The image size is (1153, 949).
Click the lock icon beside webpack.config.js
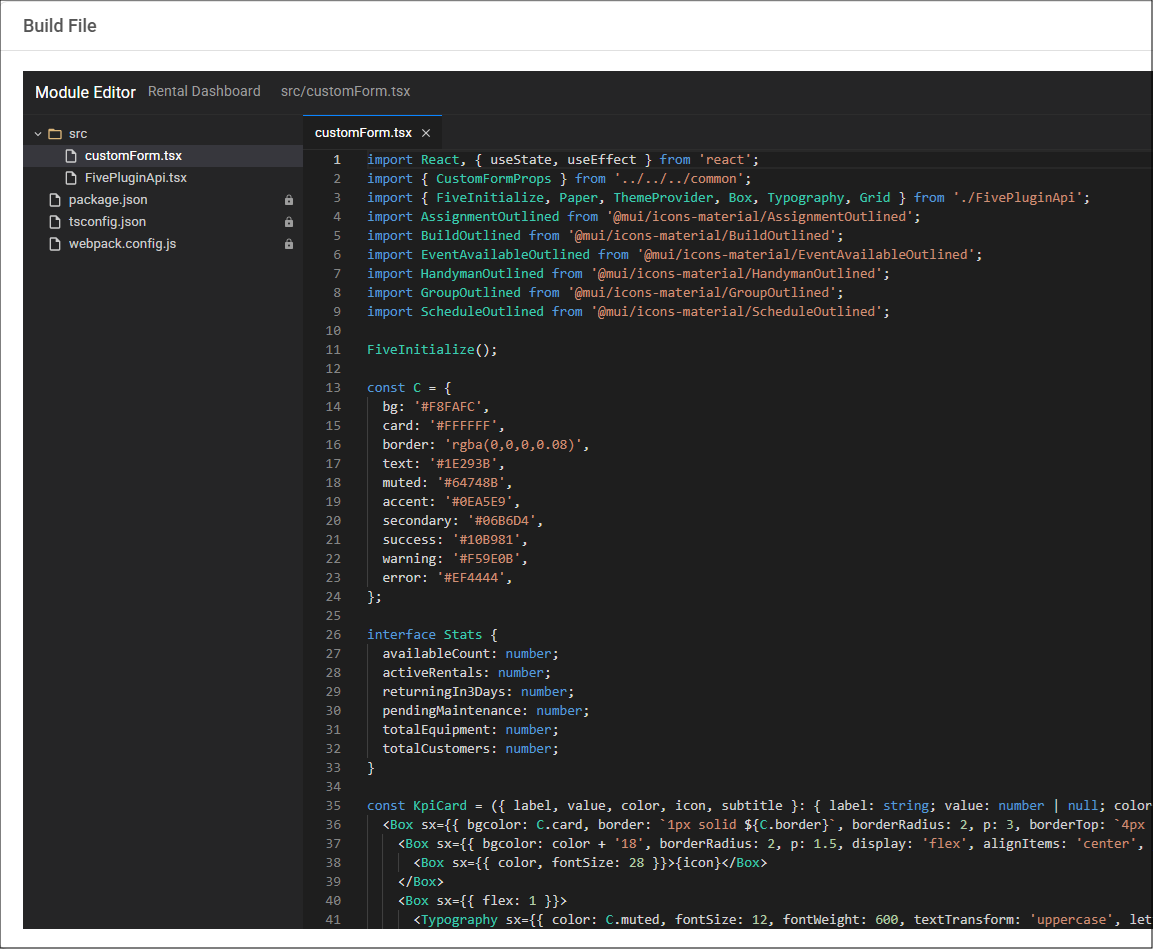[289, 244]
